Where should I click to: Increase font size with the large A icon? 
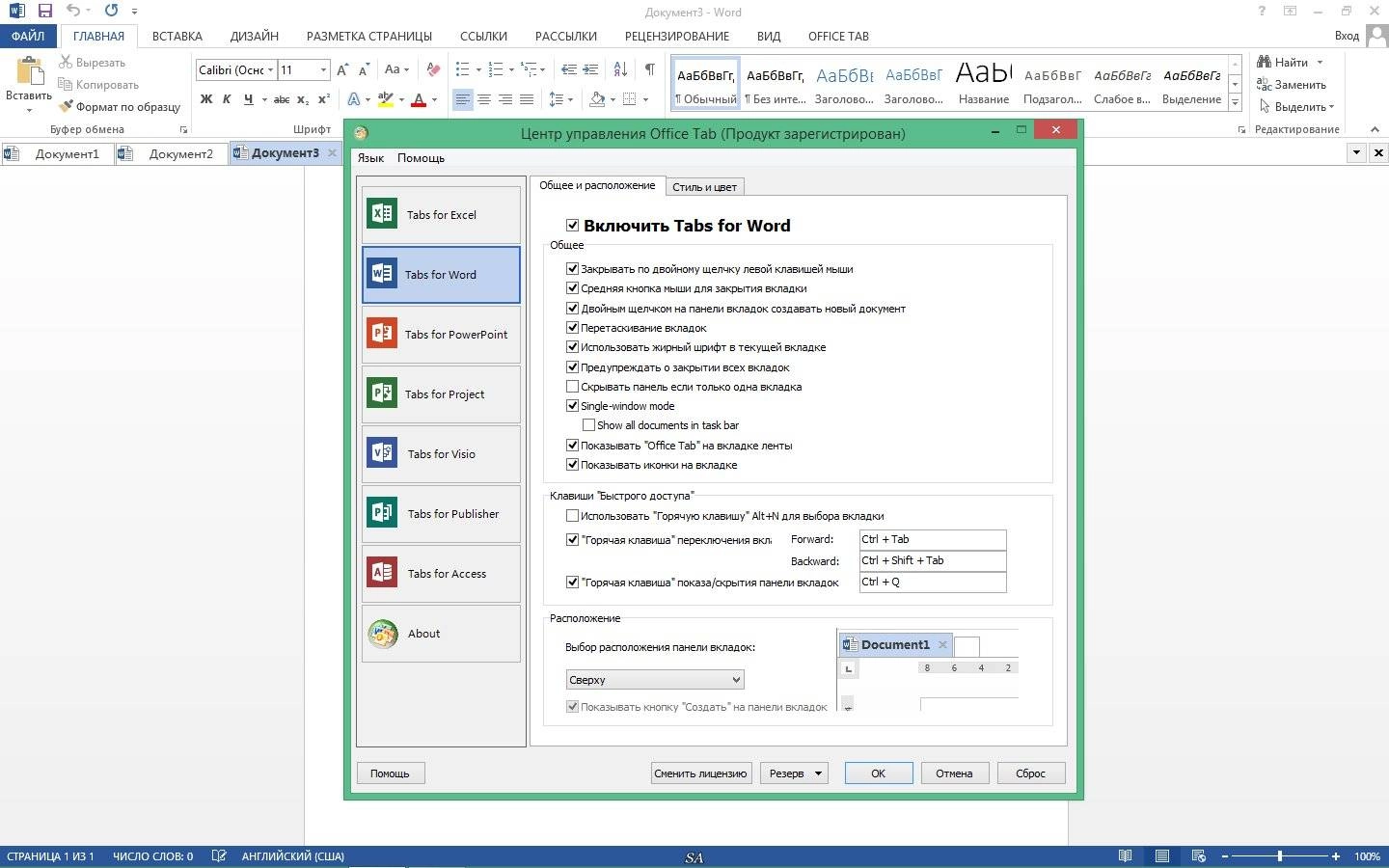(343, 69)
